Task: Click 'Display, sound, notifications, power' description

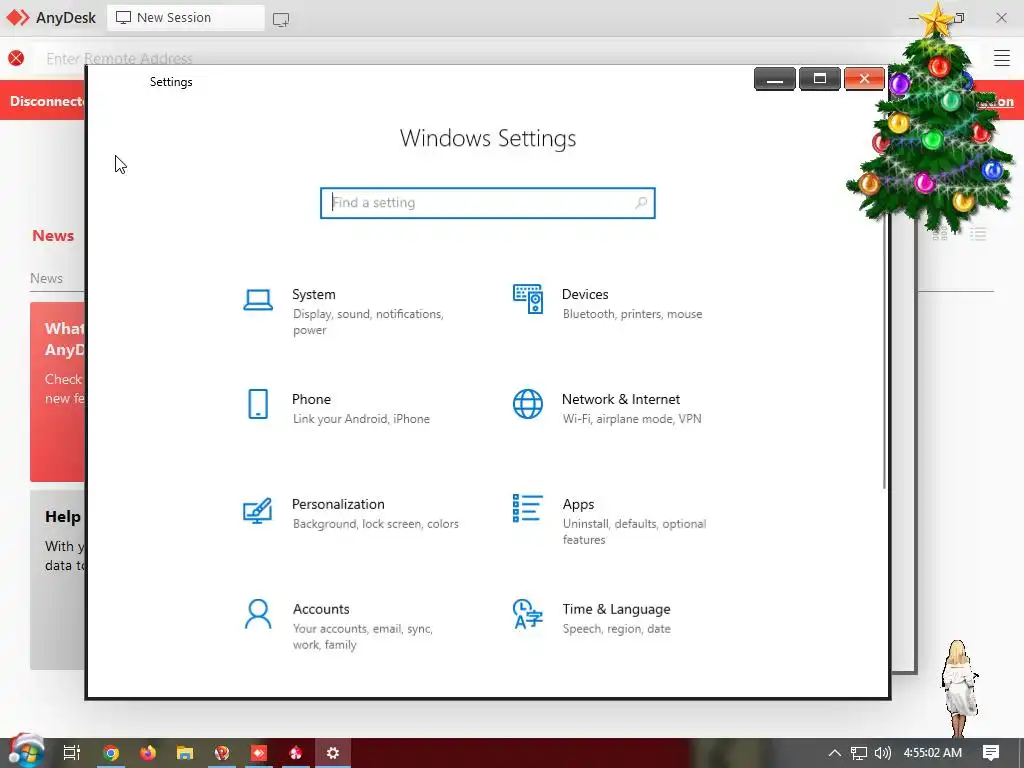Action: coord(368,322)
